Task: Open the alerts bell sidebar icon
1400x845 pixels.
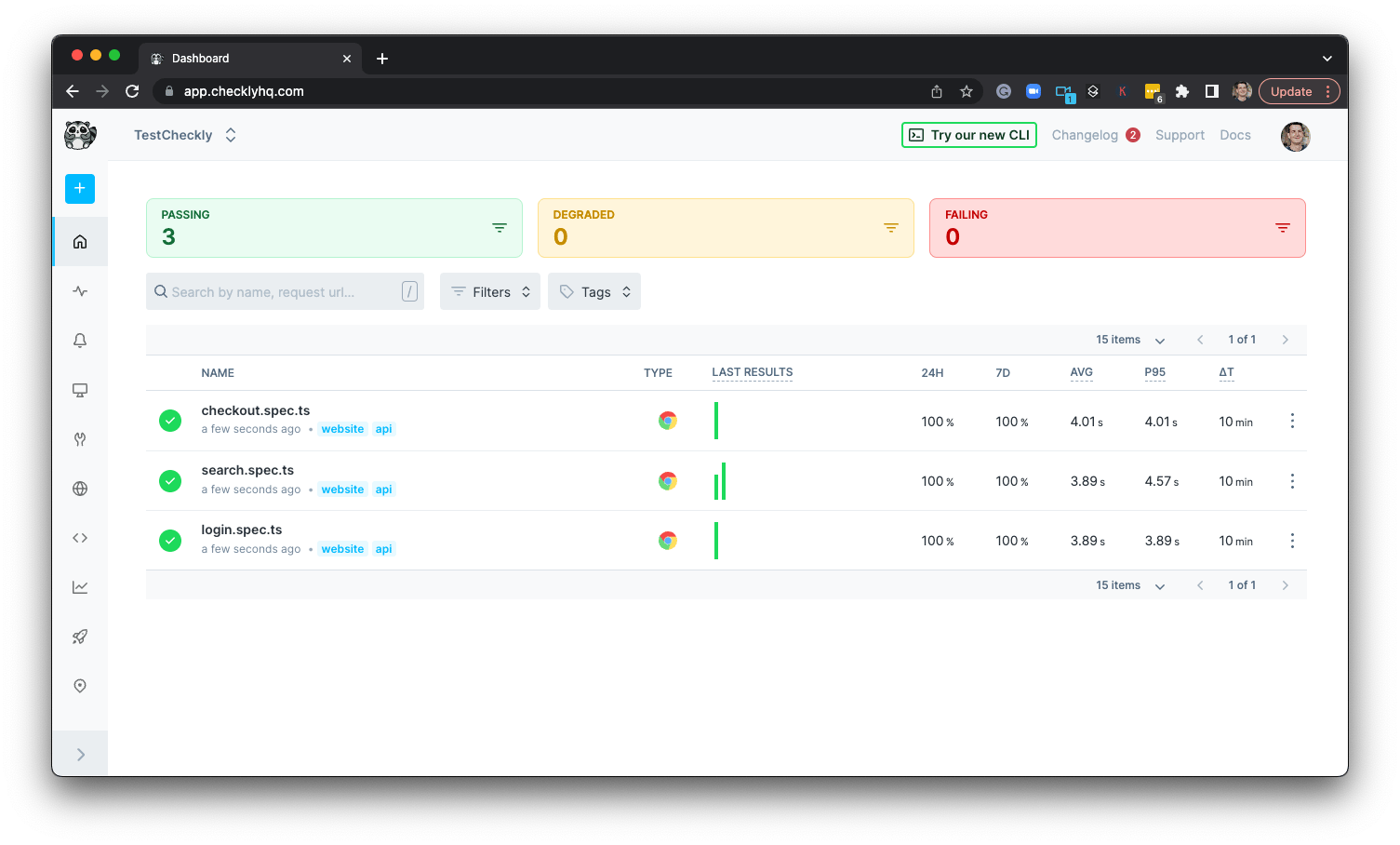Action: (80, 341)
